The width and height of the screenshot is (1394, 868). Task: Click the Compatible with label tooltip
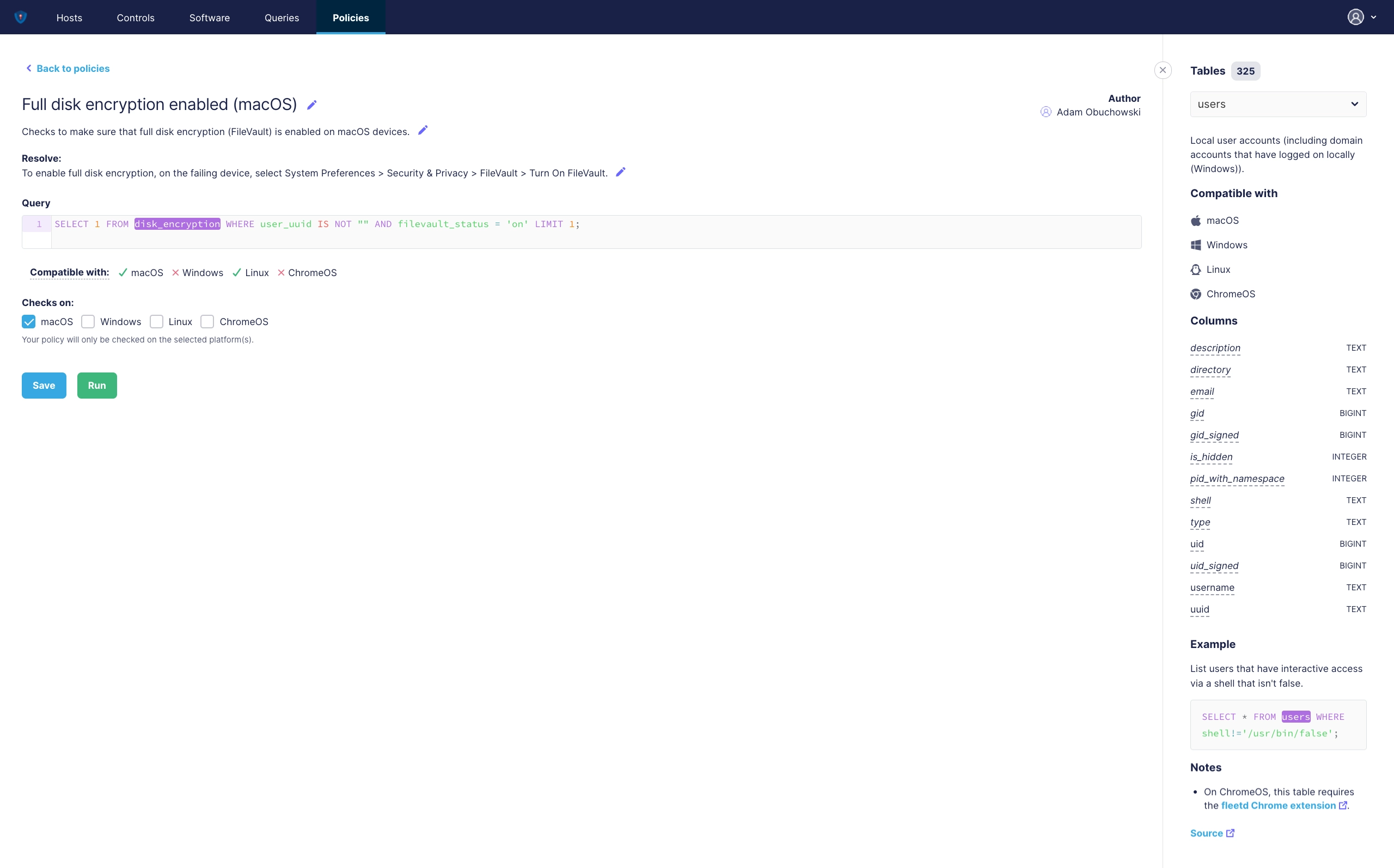point(70,272)
